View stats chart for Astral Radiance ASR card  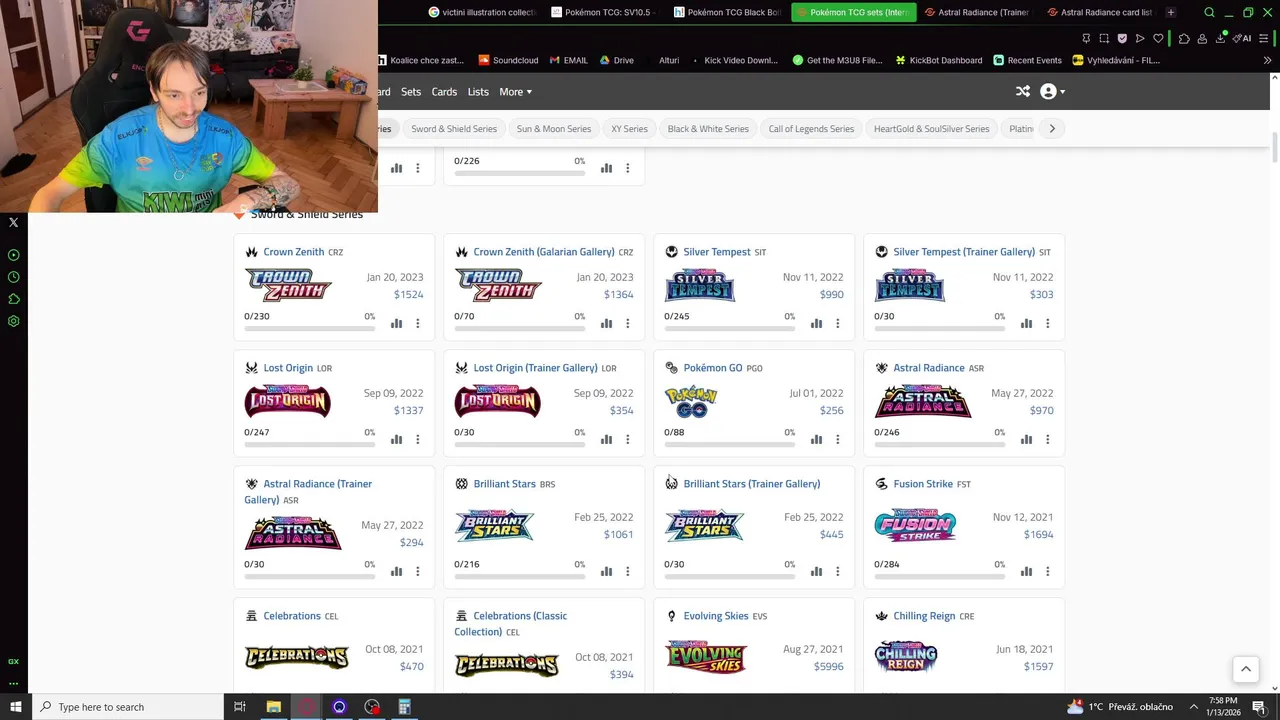[x=1026, y=439]
